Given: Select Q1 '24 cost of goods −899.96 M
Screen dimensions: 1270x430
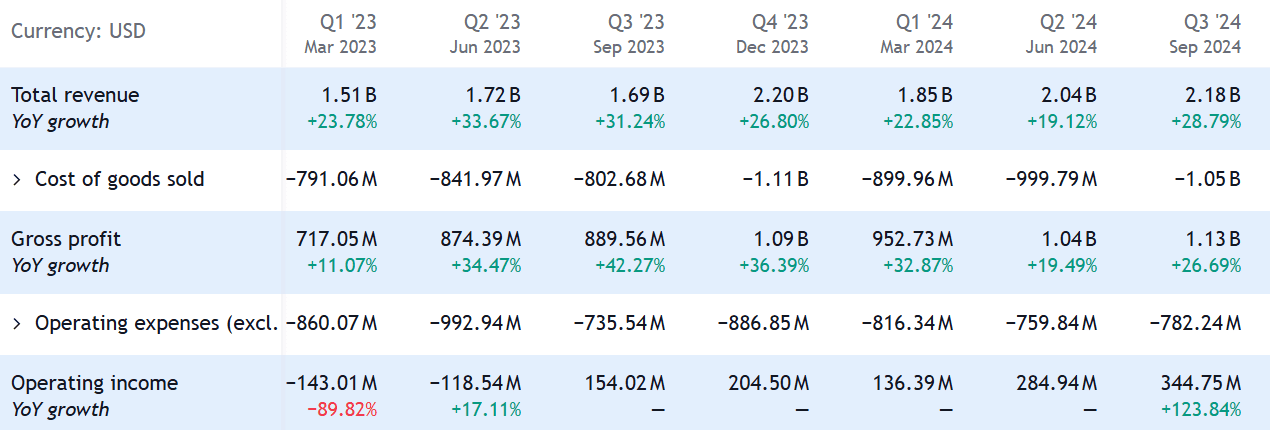Looking at the screenshot, I should [907, 180].
